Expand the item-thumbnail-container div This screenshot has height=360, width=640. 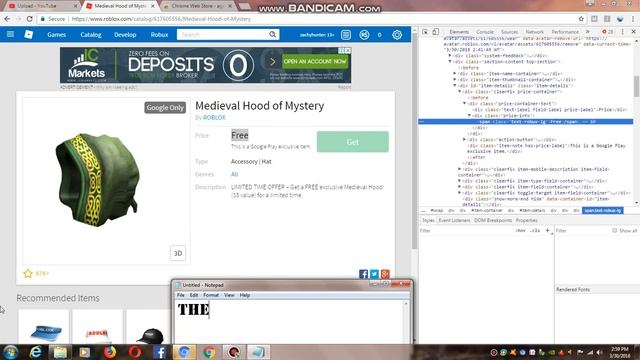point(455,80)
